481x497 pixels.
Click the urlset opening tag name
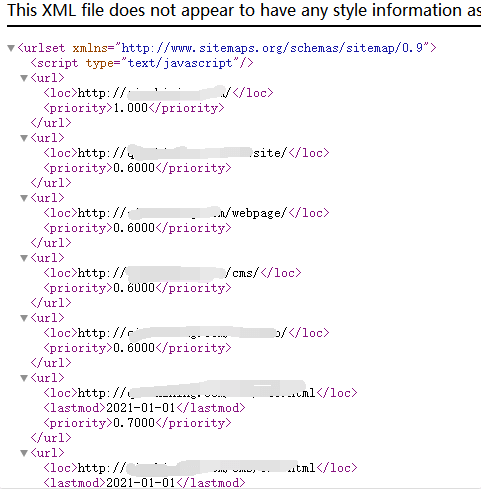coord(44,48)
